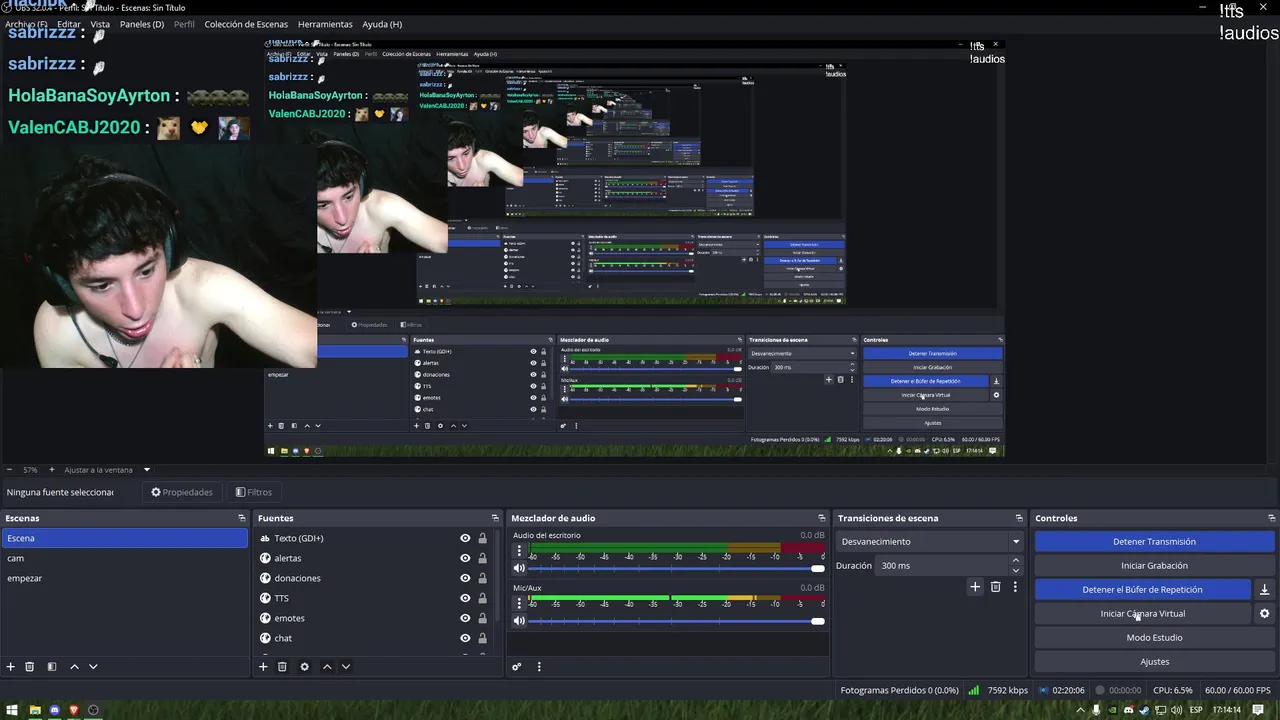Undock the Escenas panel
Viewport: 1280px width, 720px height.
241,518
